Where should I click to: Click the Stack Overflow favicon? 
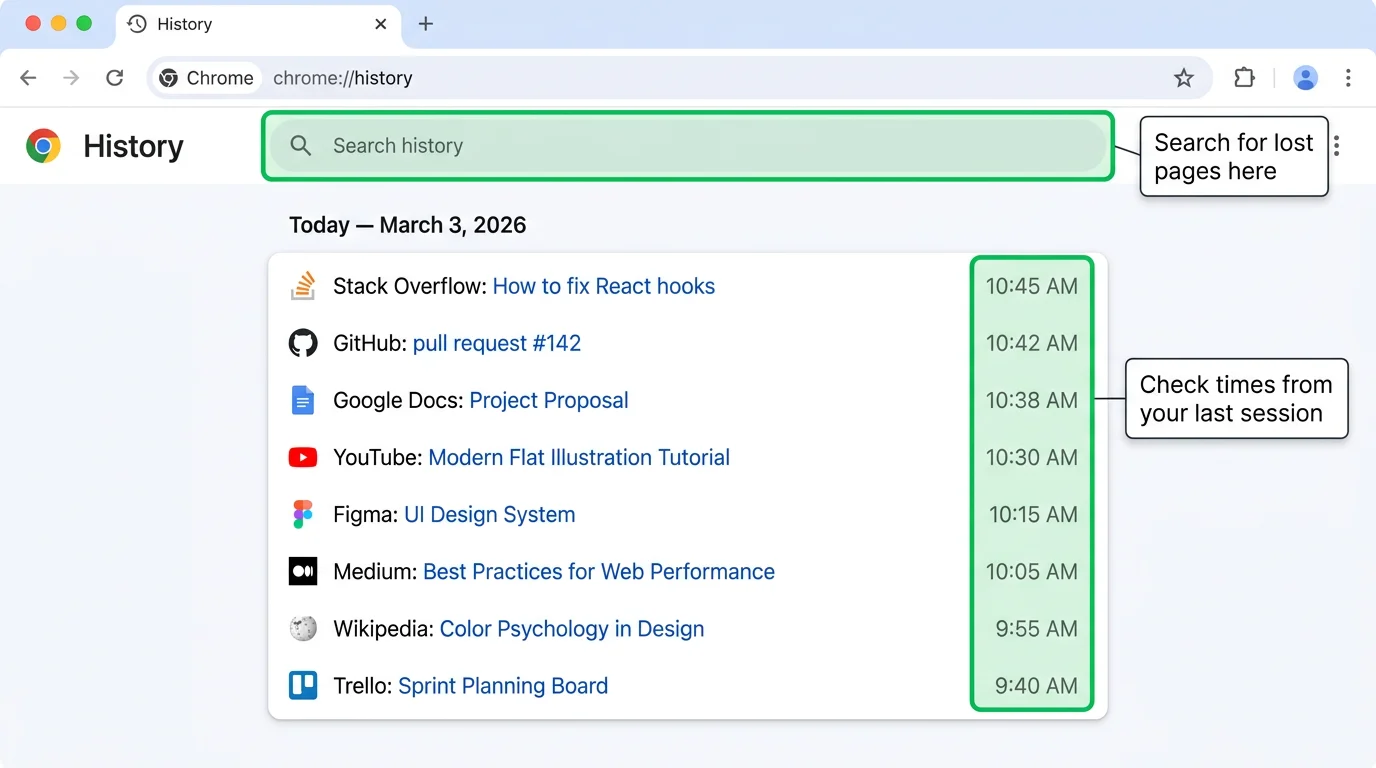click(303, 285)
